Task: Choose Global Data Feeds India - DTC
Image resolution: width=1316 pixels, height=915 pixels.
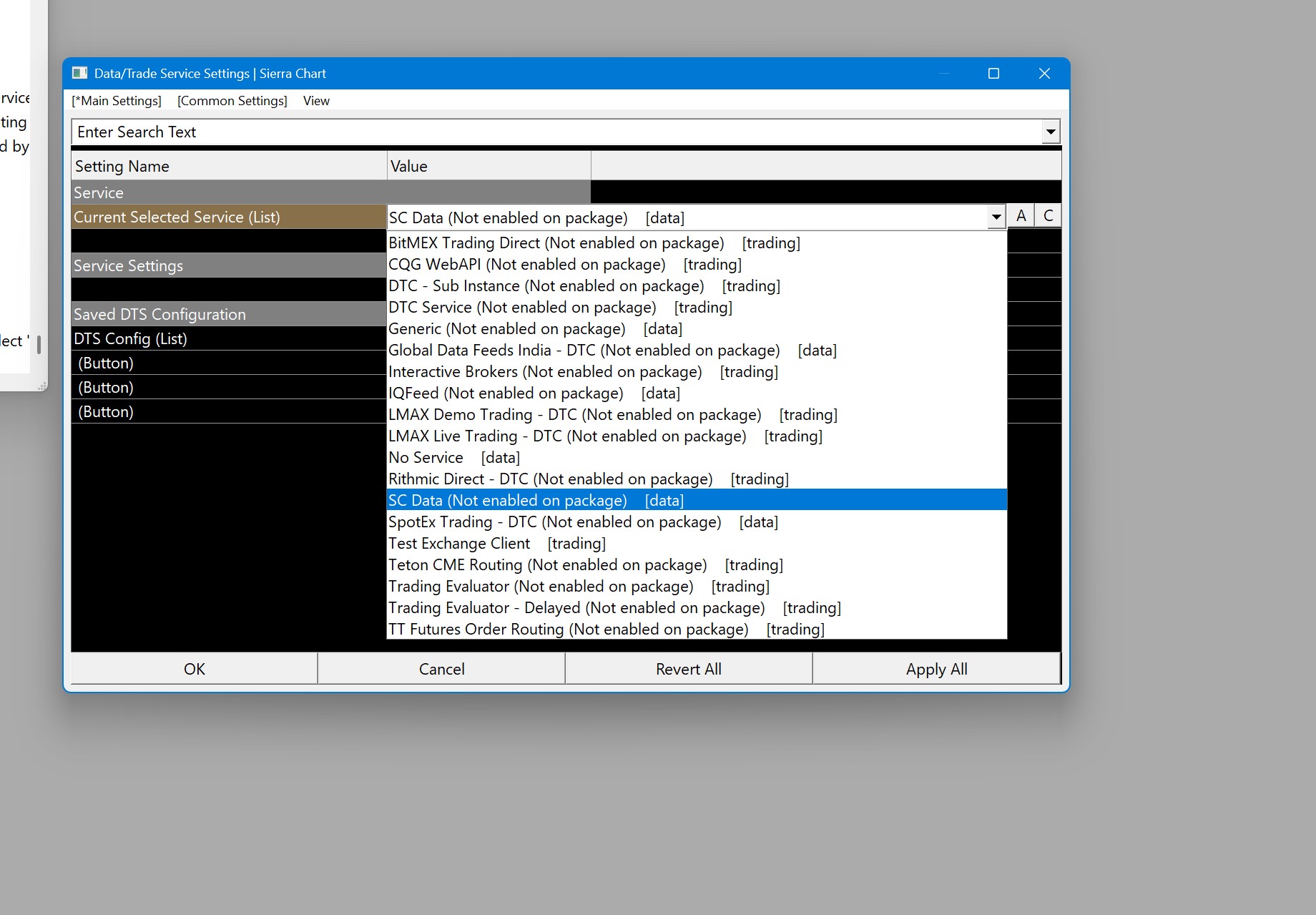Action: 697,350
